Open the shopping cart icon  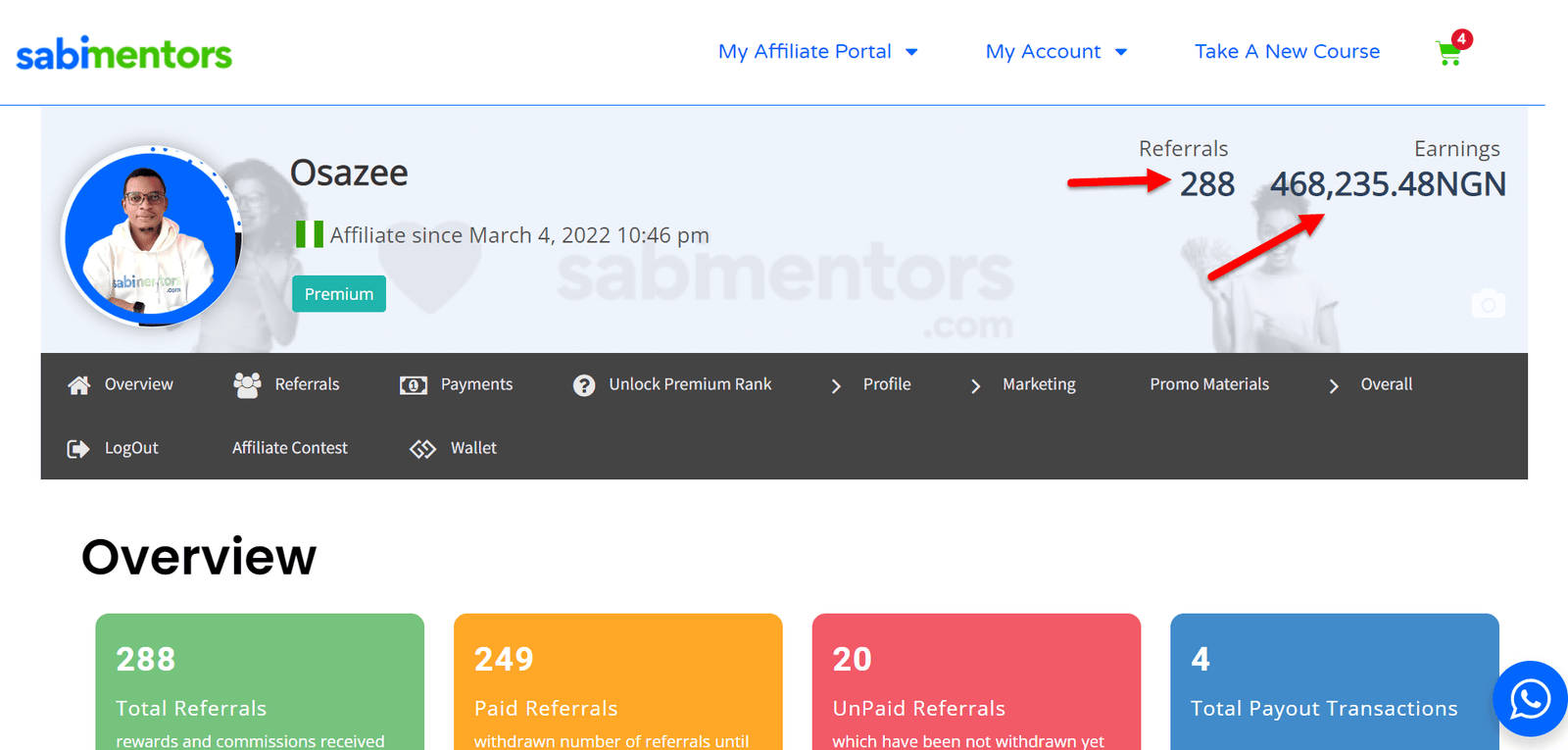tap(1447, 54)
